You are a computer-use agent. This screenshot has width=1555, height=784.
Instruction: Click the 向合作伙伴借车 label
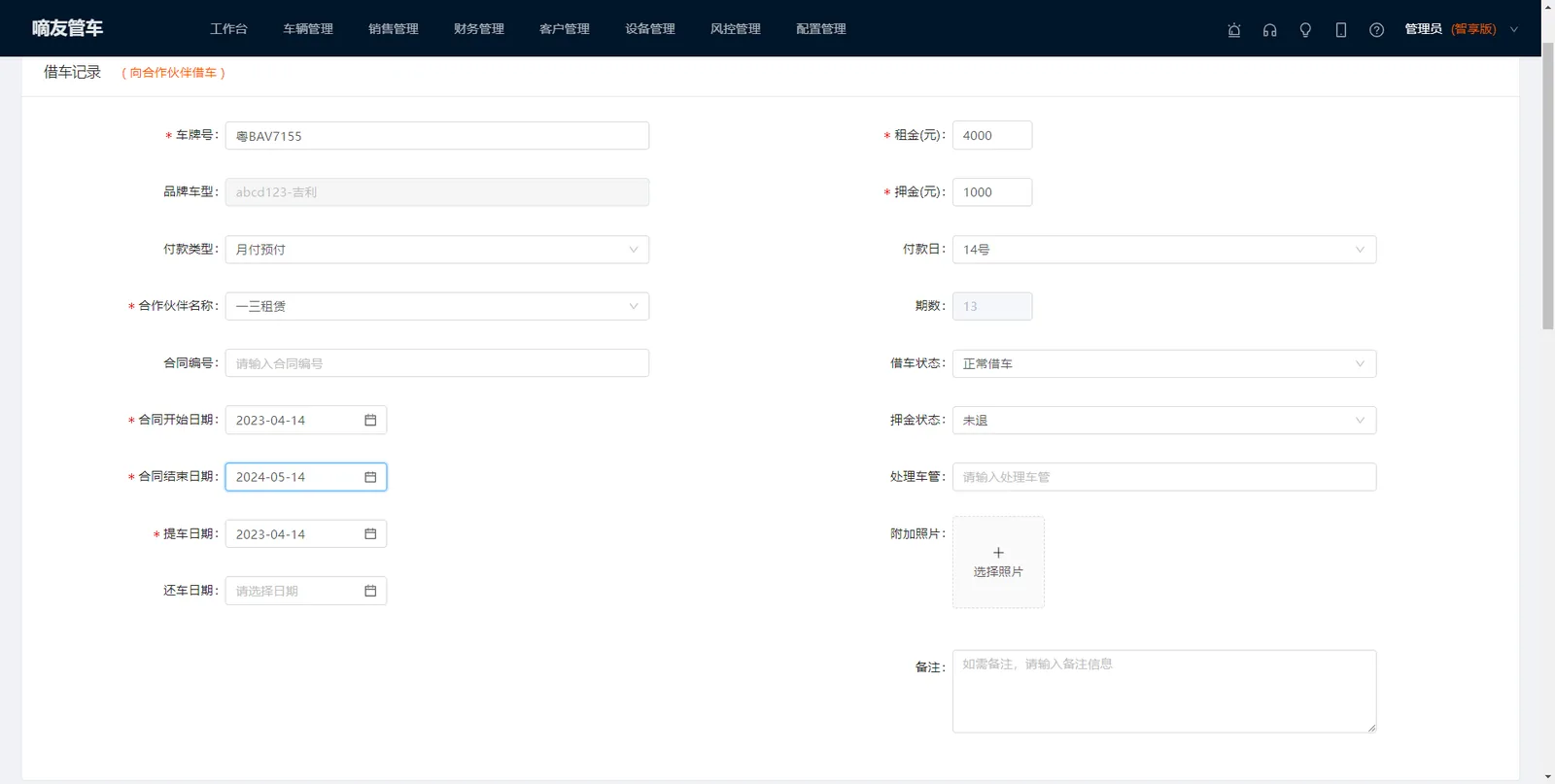[x=173, y=73]
